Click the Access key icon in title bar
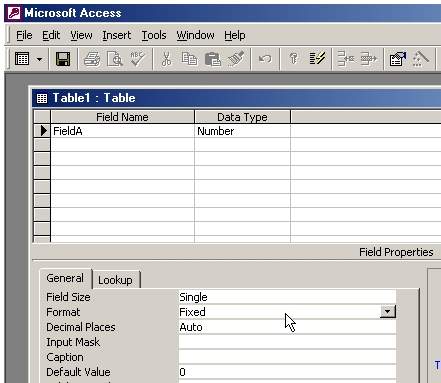The height and width of the screenshot is (383, 441). (x=14, y=13)
